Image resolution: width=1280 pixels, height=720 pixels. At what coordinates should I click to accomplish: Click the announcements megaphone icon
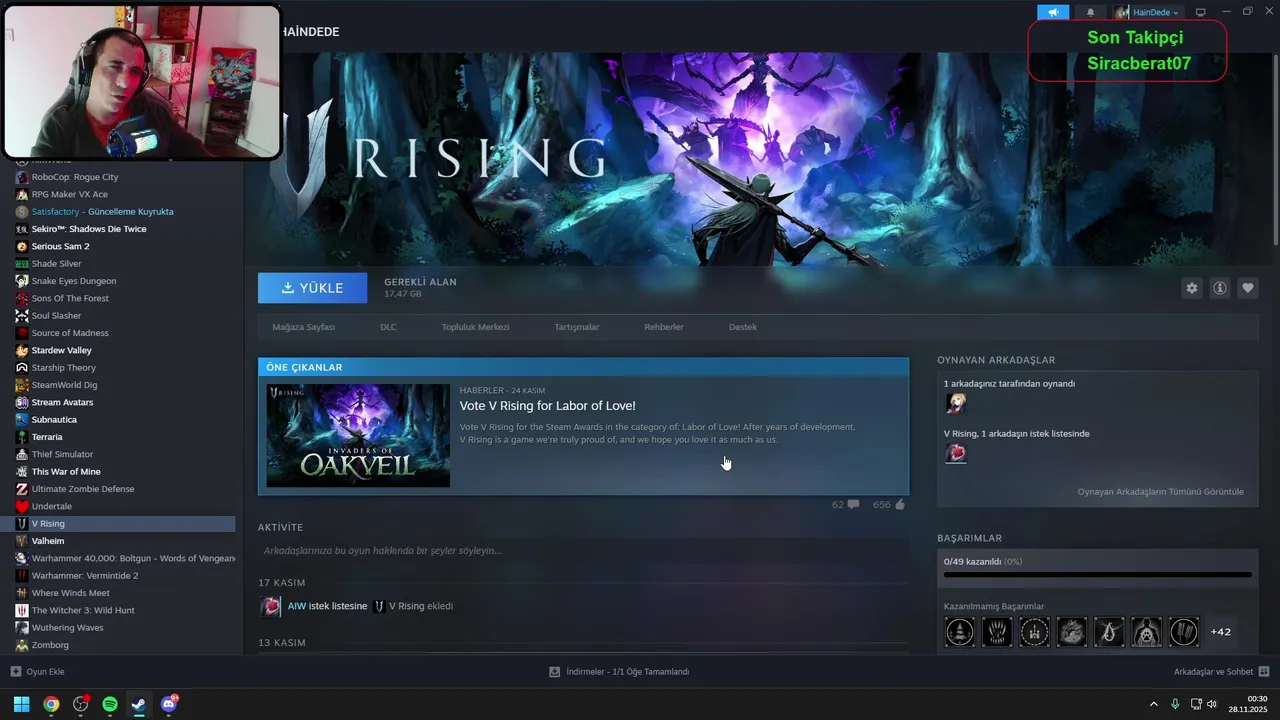(1053, 12)
